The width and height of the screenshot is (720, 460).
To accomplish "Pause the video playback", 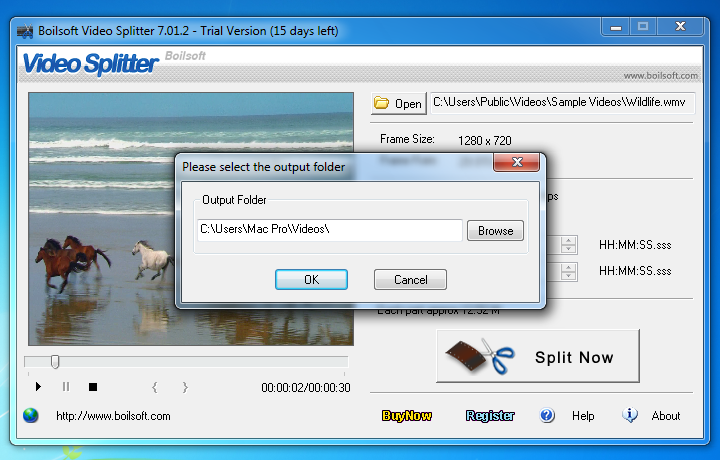I will 66,387.
